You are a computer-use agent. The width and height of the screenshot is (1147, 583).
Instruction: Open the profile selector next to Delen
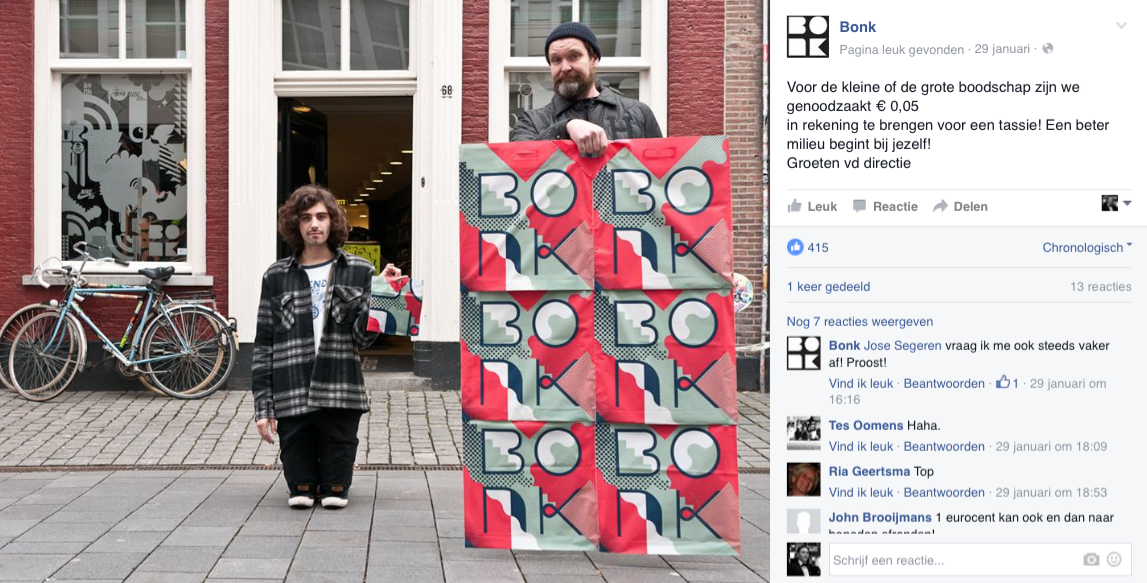pos(1116,203)
